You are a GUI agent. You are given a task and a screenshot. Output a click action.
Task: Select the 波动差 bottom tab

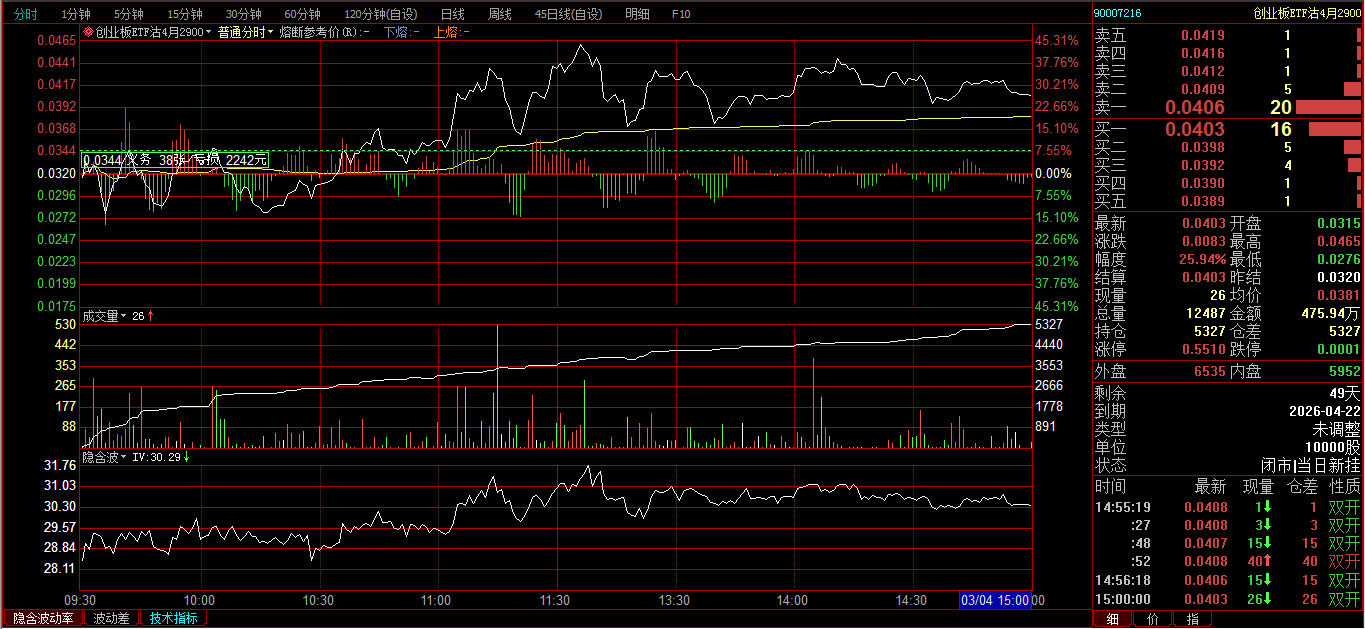click(x=111, y=618)
